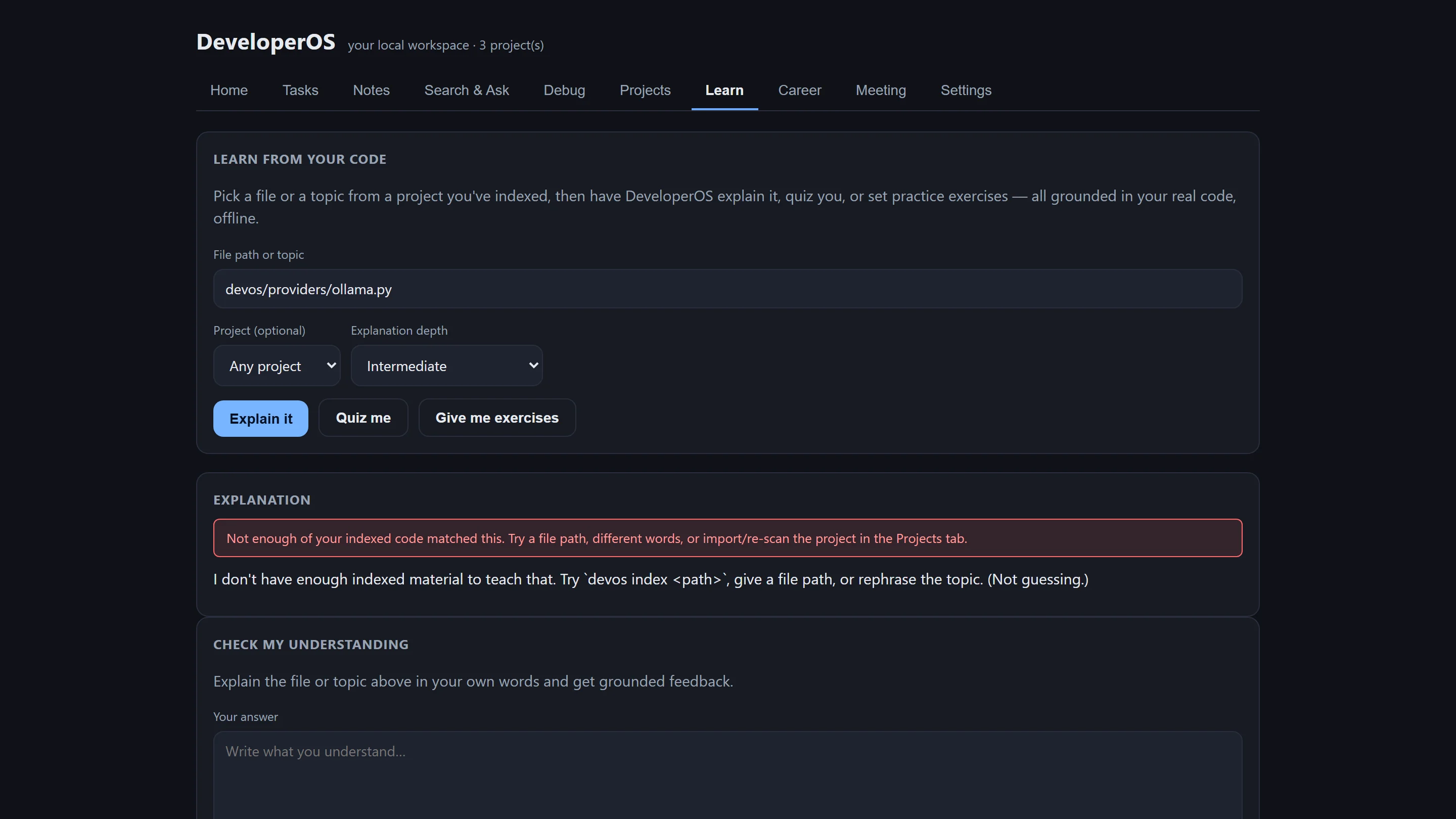Click the DeveloperOS title heading

[x=265, y=42]
